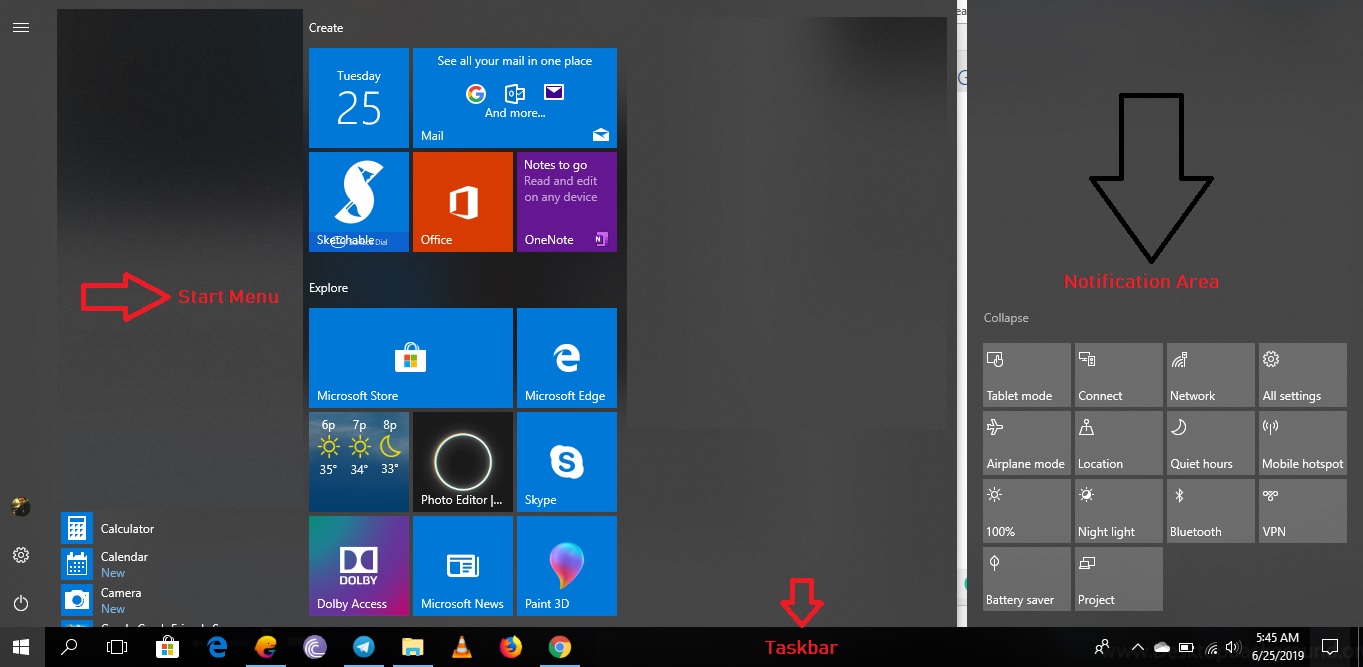Open All settings quick action
This screenshot has width=1363, height=667.
1302,373
